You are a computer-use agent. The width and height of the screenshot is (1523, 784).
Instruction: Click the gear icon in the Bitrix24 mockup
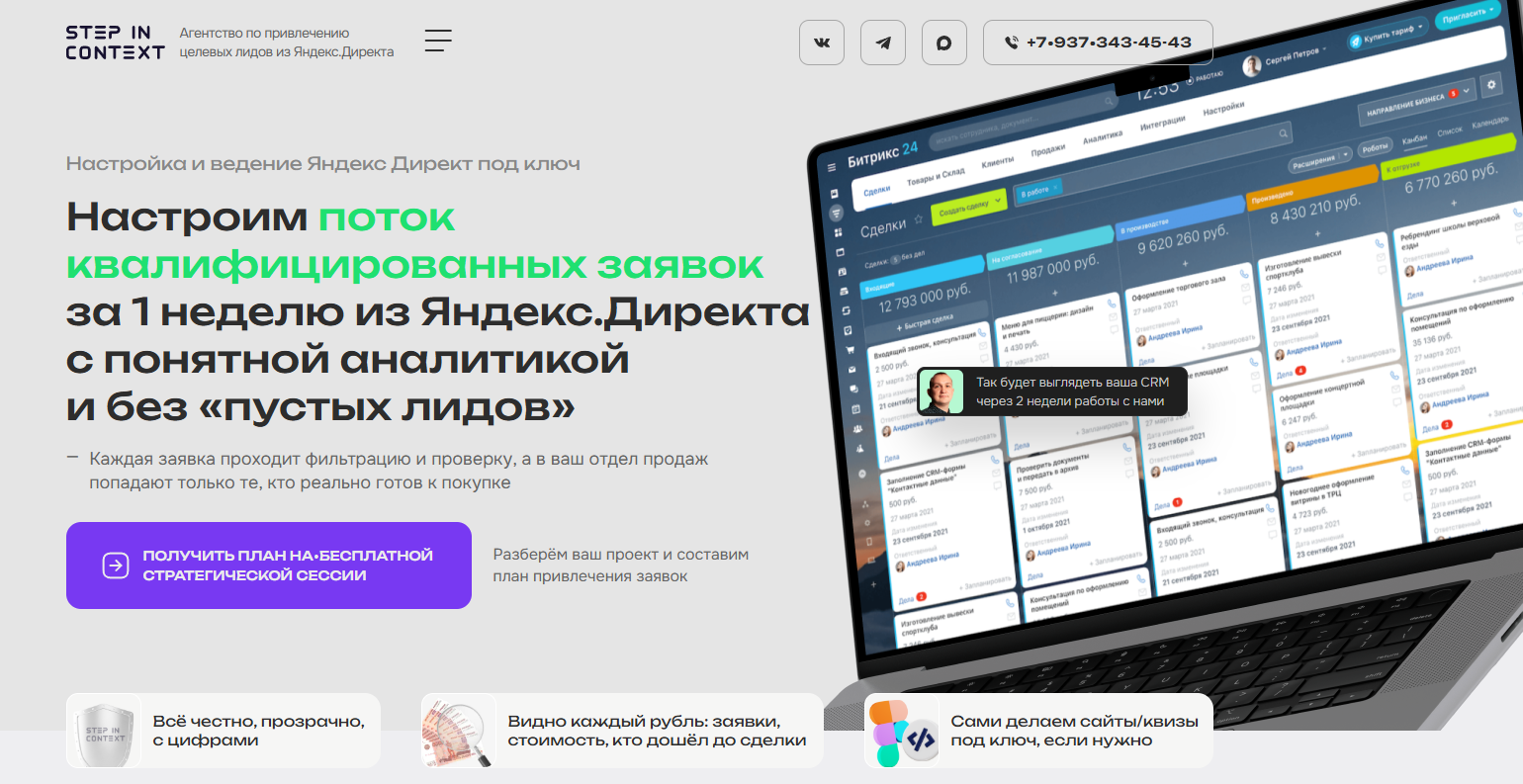pos(1492,85)
